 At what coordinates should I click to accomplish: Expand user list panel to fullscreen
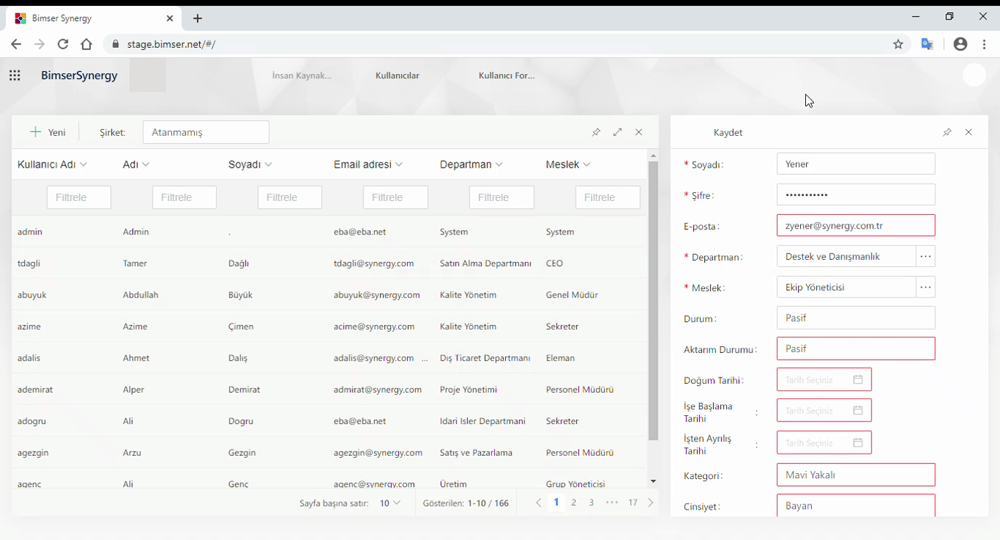(617, 132)
